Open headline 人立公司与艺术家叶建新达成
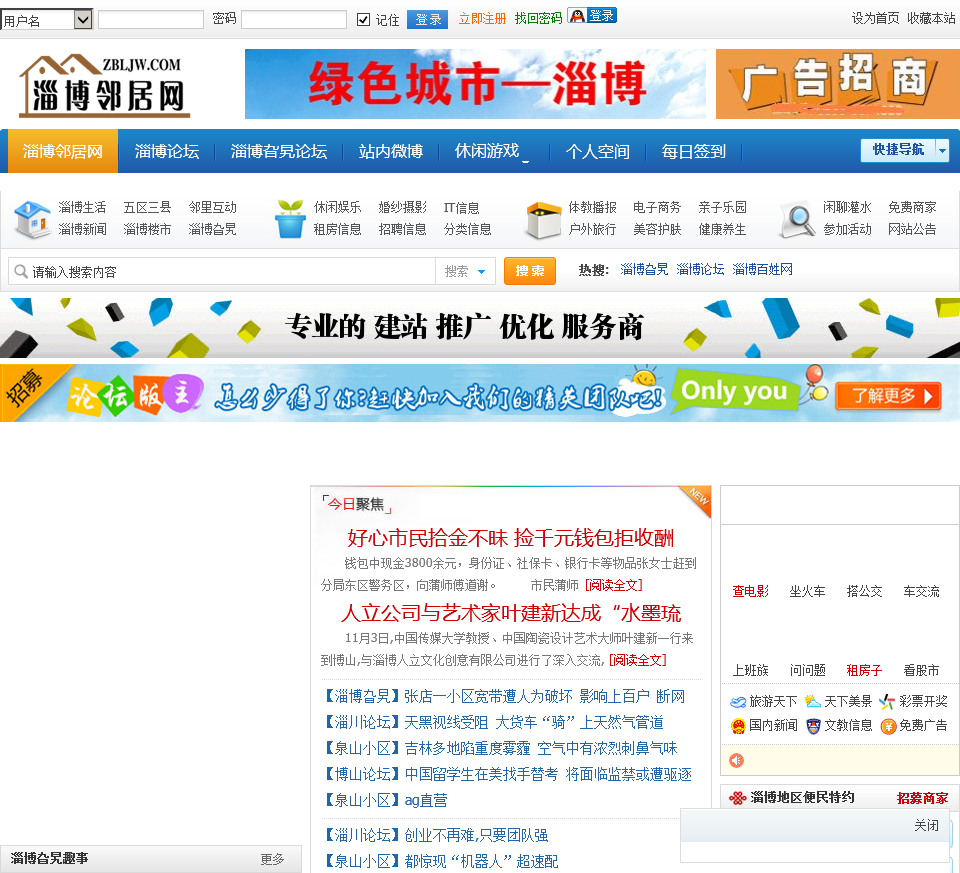Screen dimensions: 960x873 click(511, 613)
